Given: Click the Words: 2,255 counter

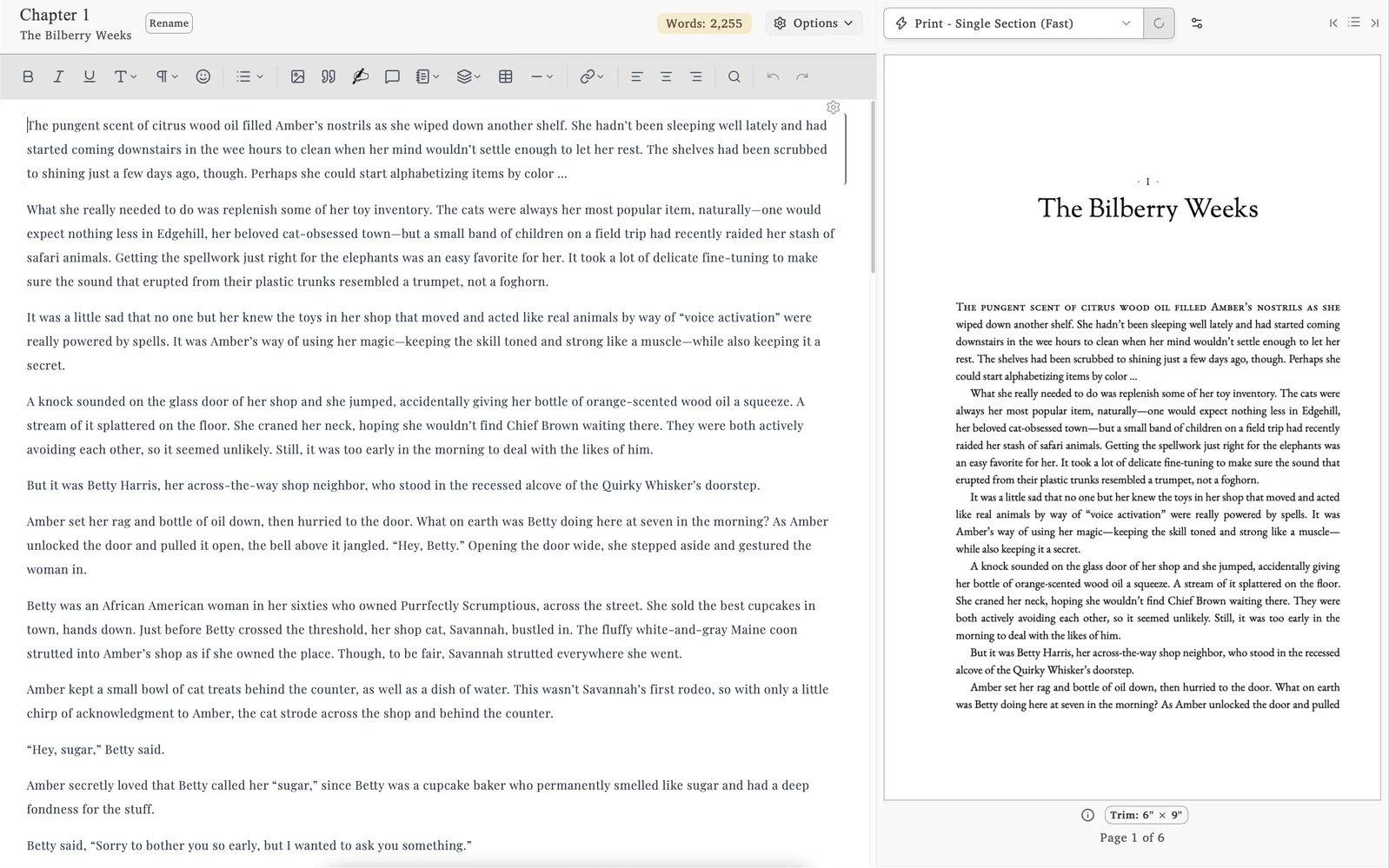Looking at the screenshot, I should click(704, 23).
